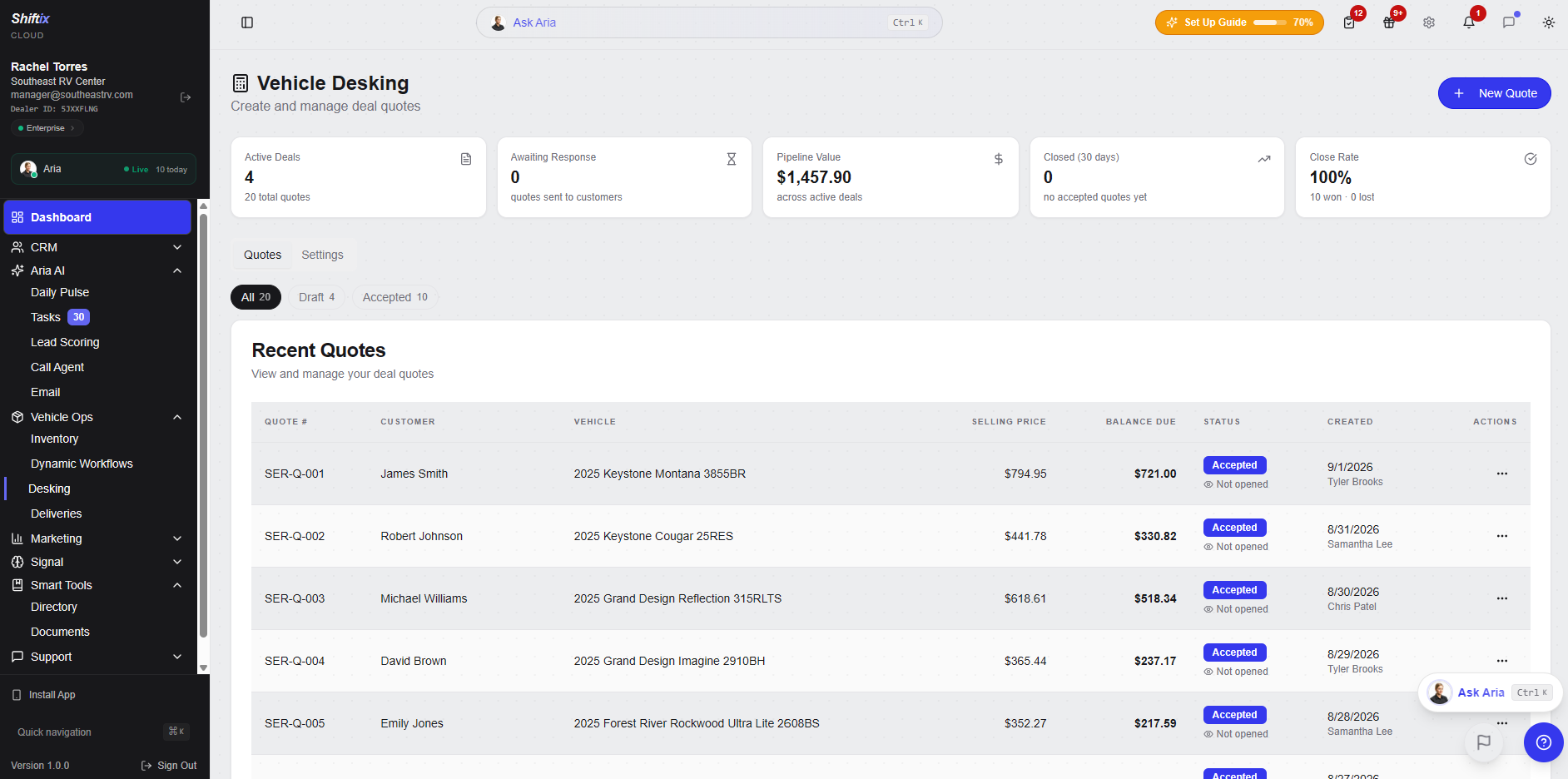Toggle light/dark theme sun icon
The height and width of the screenshot is (779, 1568).
coord(1549,22)
